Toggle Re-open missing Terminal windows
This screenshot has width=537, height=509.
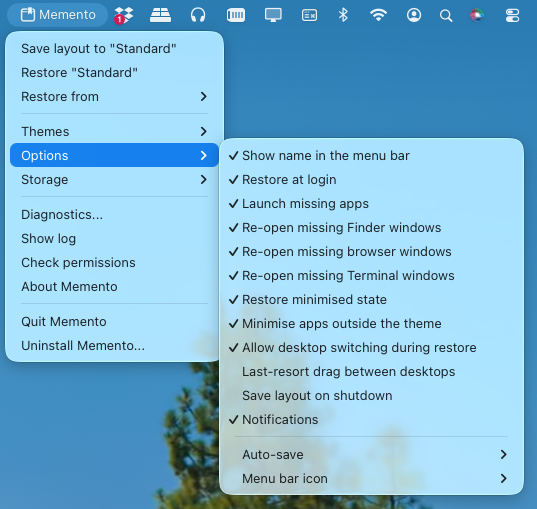371,275
